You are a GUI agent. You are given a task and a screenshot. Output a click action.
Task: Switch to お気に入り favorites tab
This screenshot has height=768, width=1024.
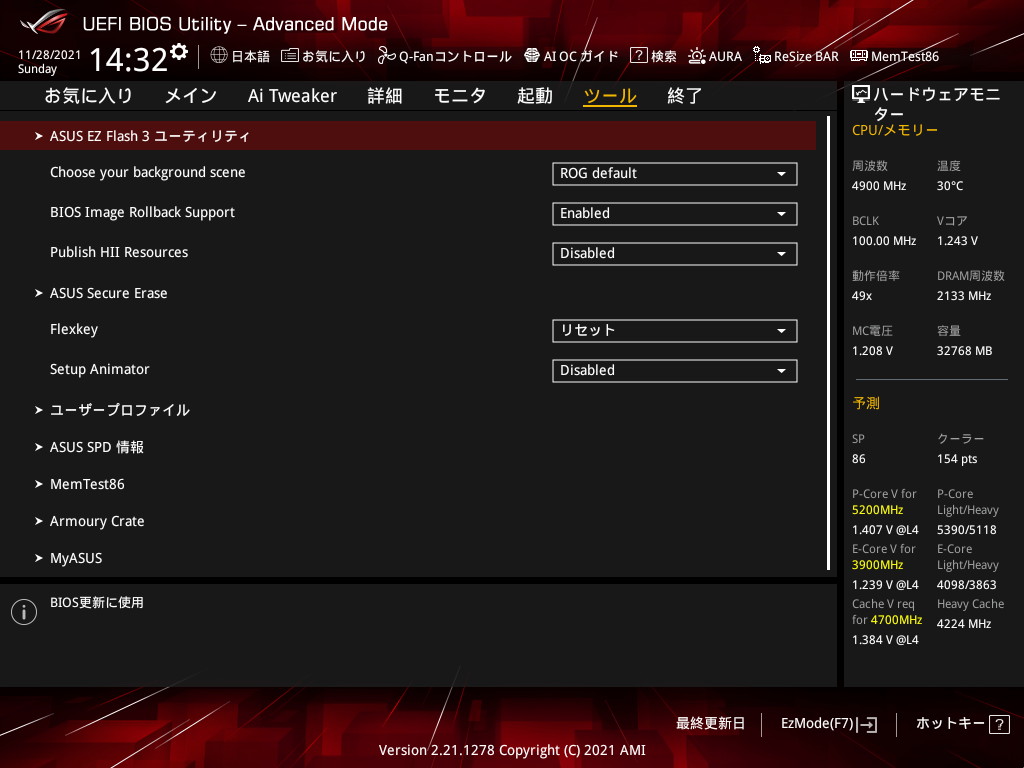(89, 96)
